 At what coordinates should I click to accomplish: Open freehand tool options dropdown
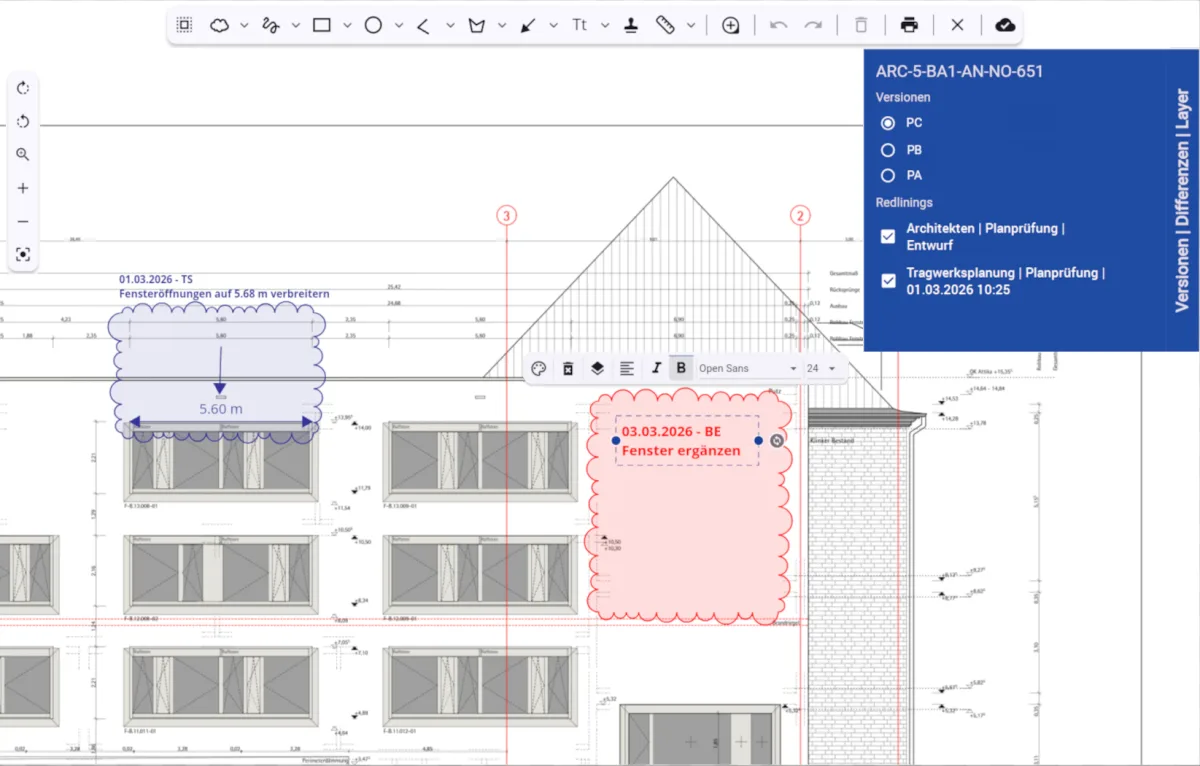tap(295, 26)
